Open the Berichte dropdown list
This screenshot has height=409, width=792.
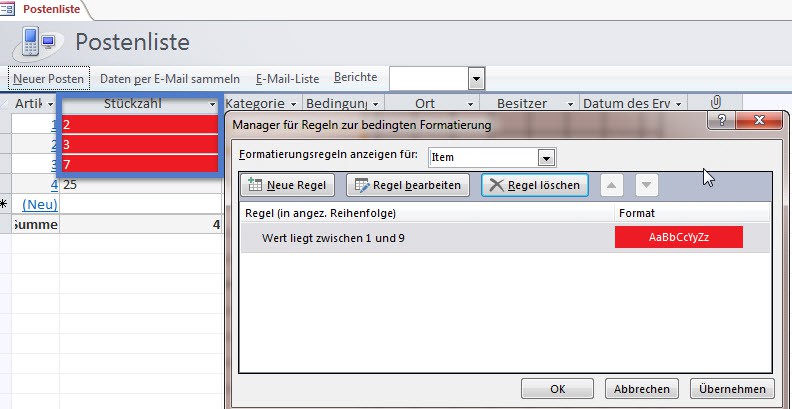(476, 78)
